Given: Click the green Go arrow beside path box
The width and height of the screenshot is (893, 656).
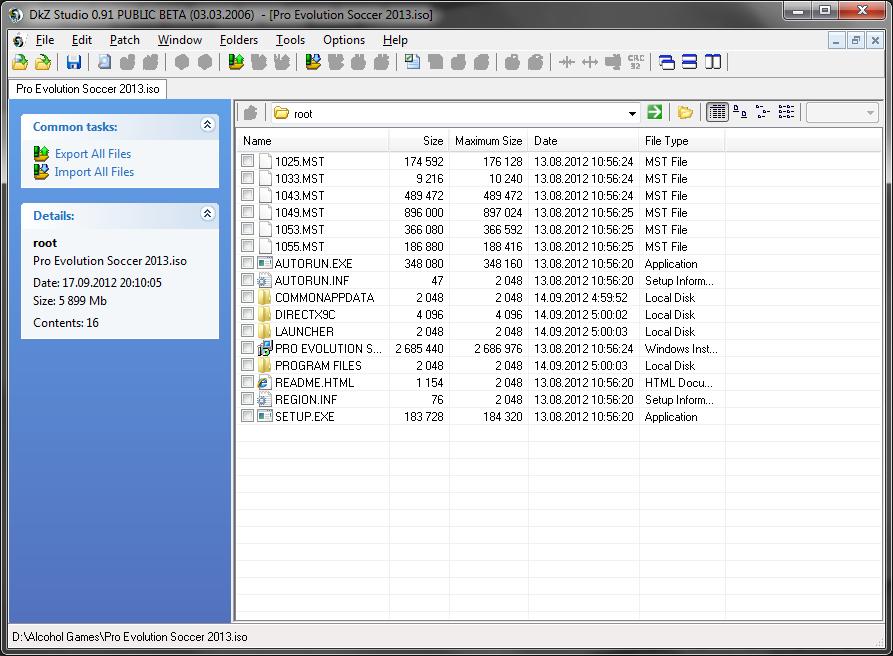Looking at the screenshot, I should coord(654,112).
